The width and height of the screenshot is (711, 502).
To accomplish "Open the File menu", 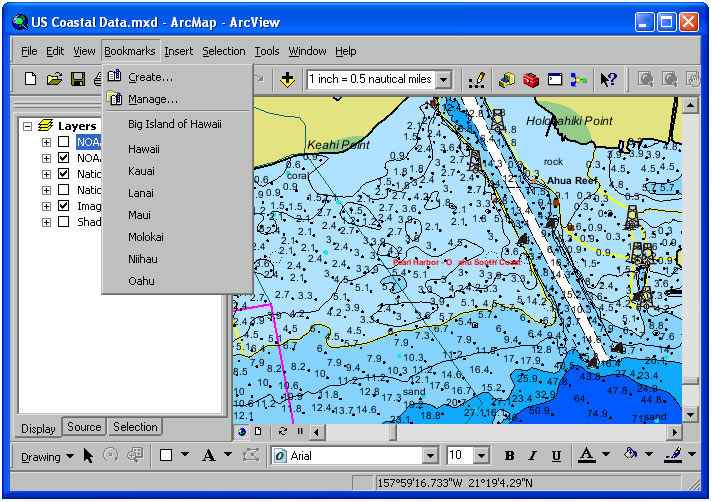I will (29, 51).
